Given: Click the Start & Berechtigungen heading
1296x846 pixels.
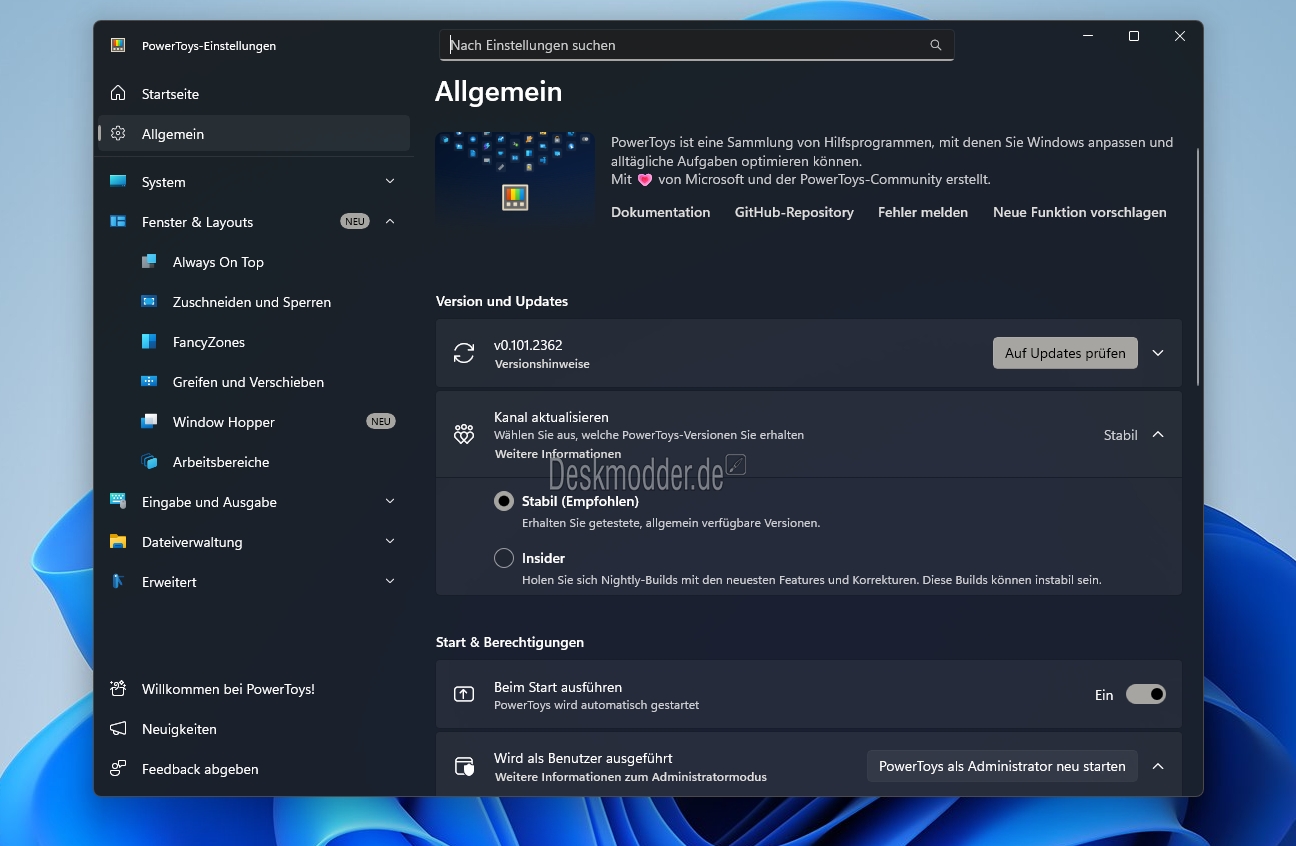Looking at the screenshot, I should (x=510, y=642).
